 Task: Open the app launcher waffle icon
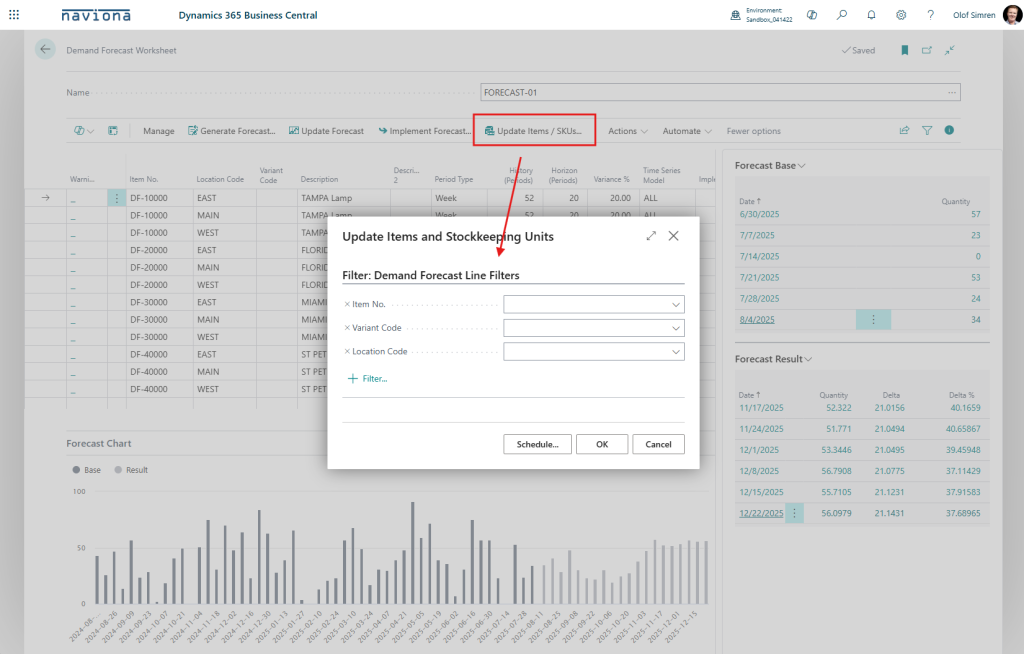(x=13, y=15)
